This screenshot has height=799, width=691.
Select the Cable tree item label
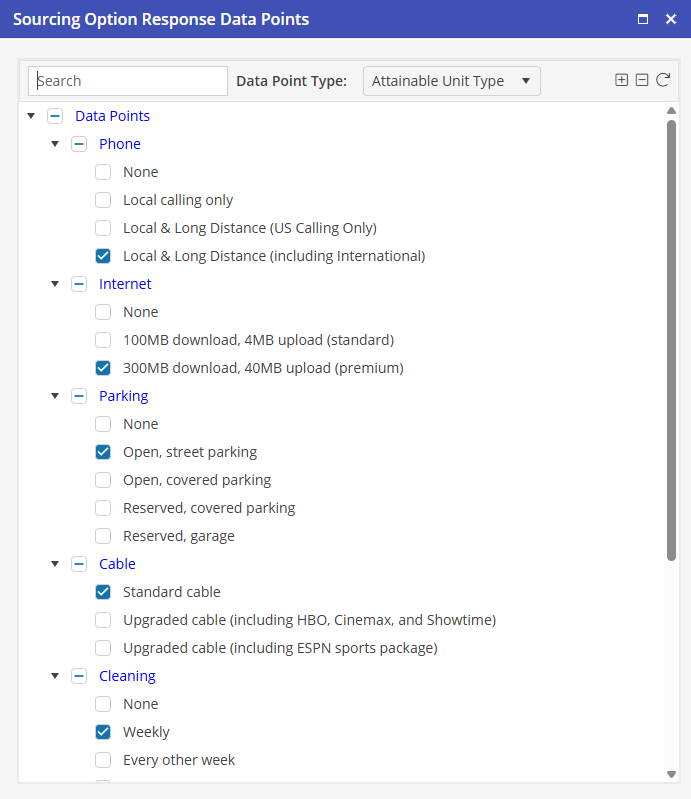click(x=117, y=564)
